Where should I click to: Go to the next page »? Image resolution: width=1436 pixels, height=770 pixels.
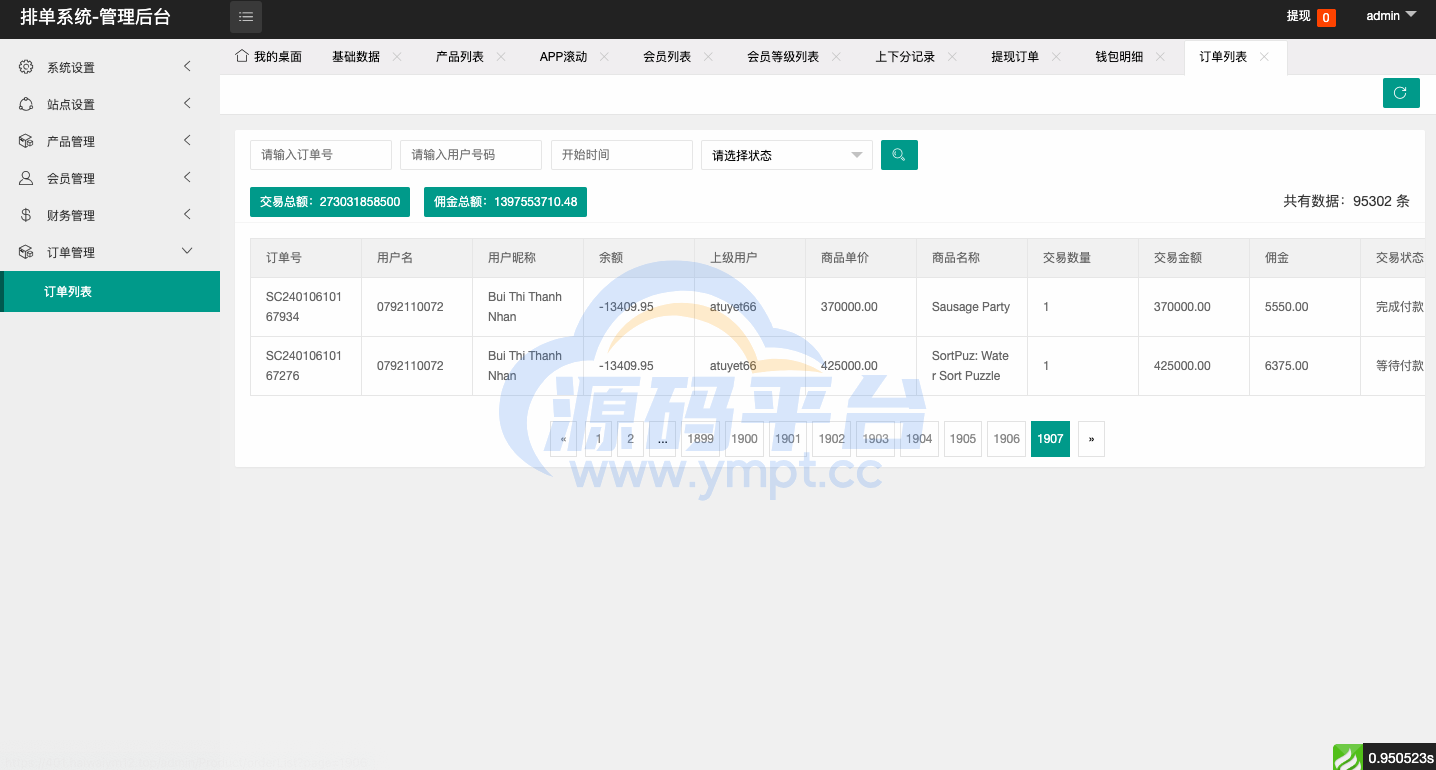[1091, 439]
